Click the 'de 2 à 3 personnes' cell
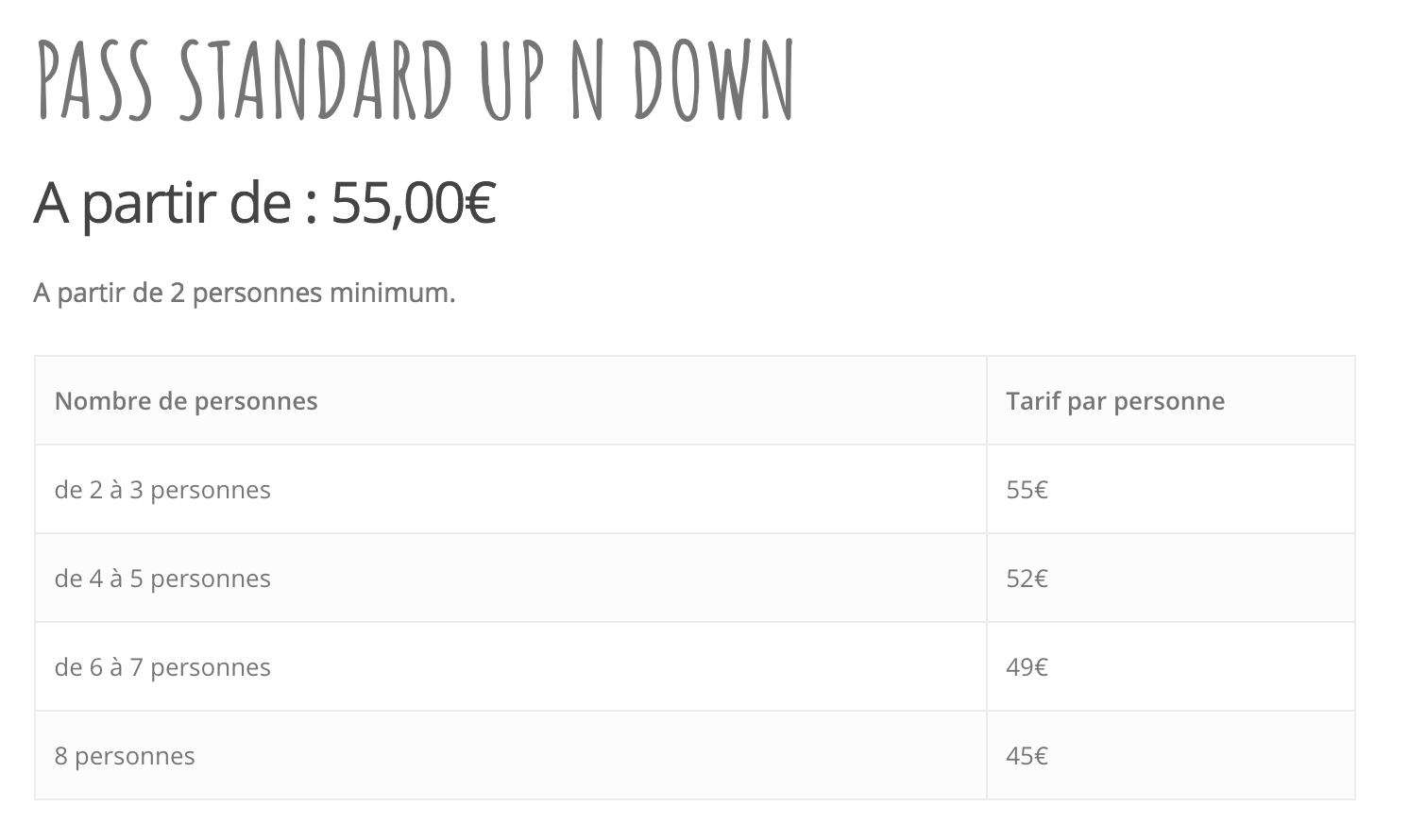This screenshot has height=840, width=1409. pyautogui.click(x=511, y=490)
